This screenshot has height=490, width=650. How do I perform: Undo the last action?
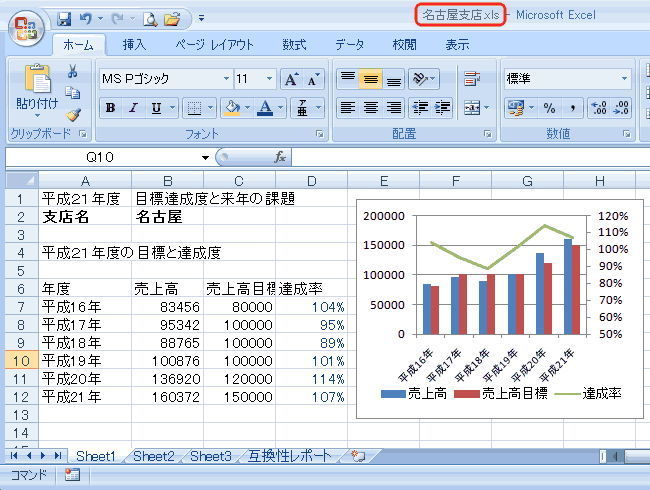point(86,19)
